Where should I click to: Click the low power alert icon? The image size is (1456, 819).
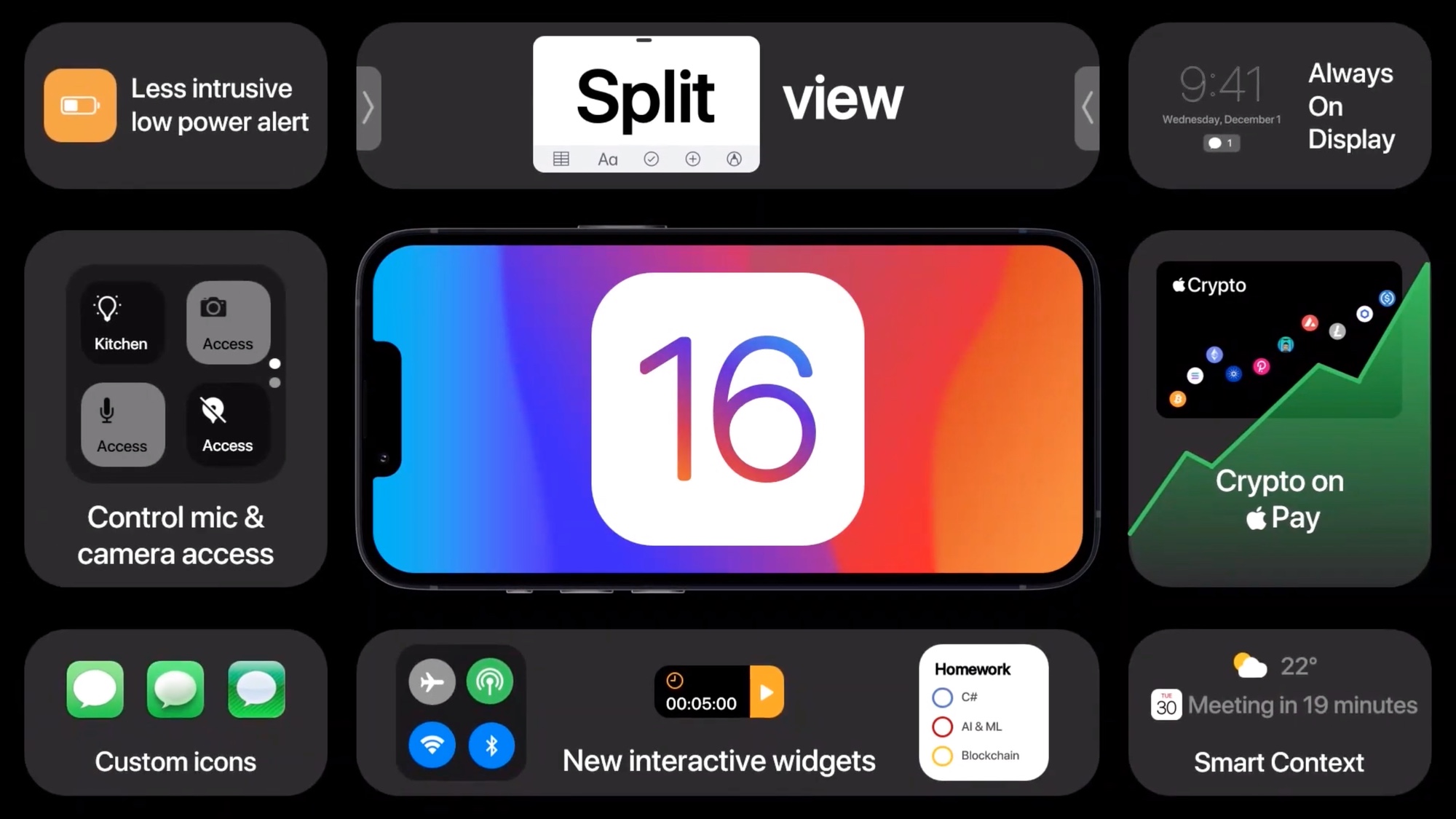click(79, 104)
